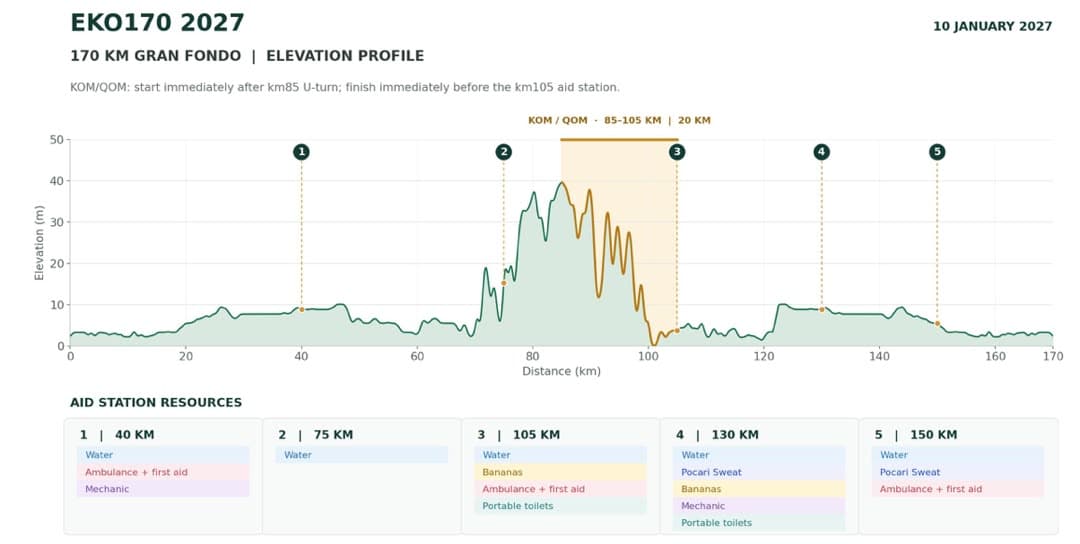Click Ambulance + first aid in 150 KM card

click(x=957, y=489)
